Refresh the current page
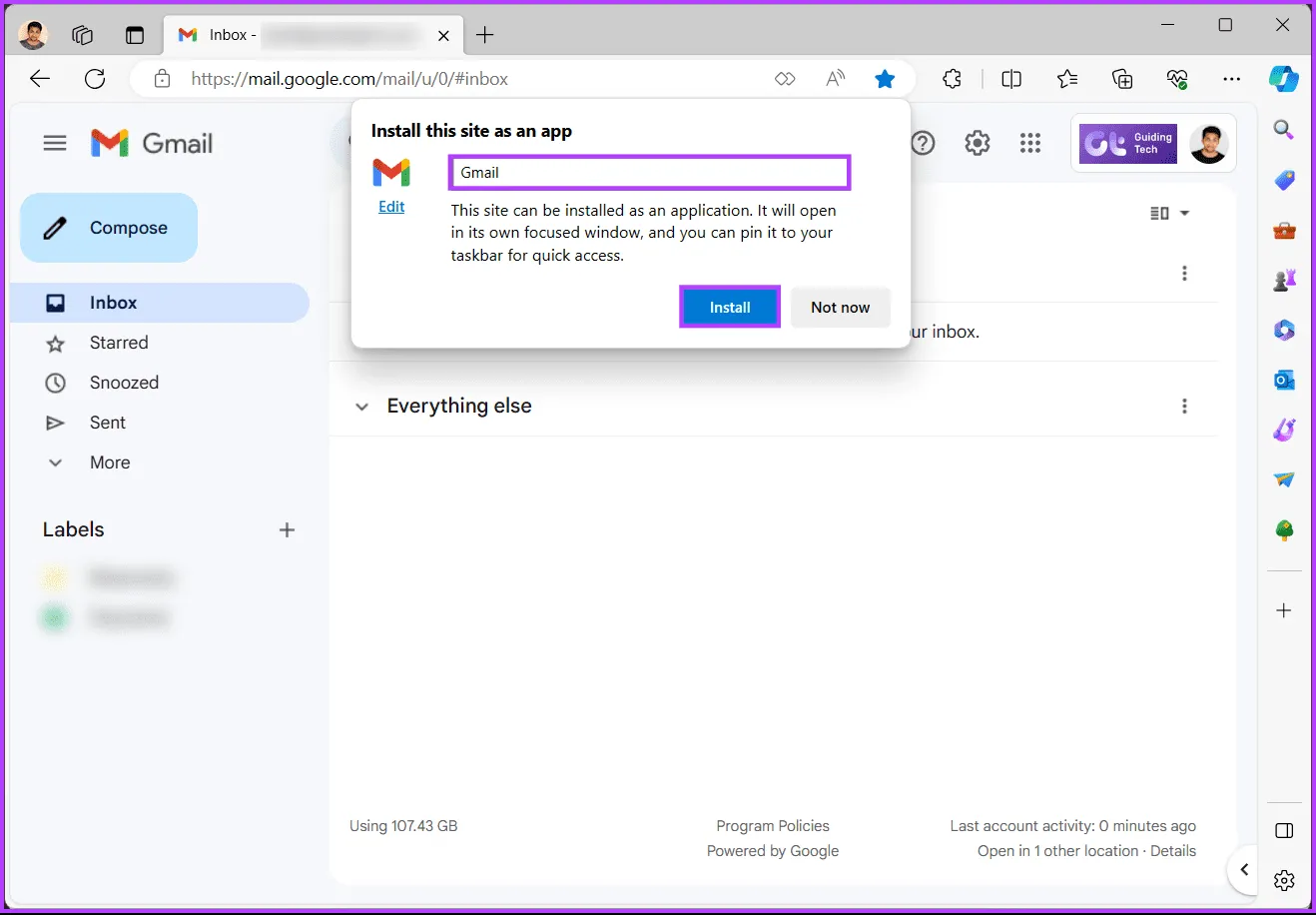 (x=95, y=79)
